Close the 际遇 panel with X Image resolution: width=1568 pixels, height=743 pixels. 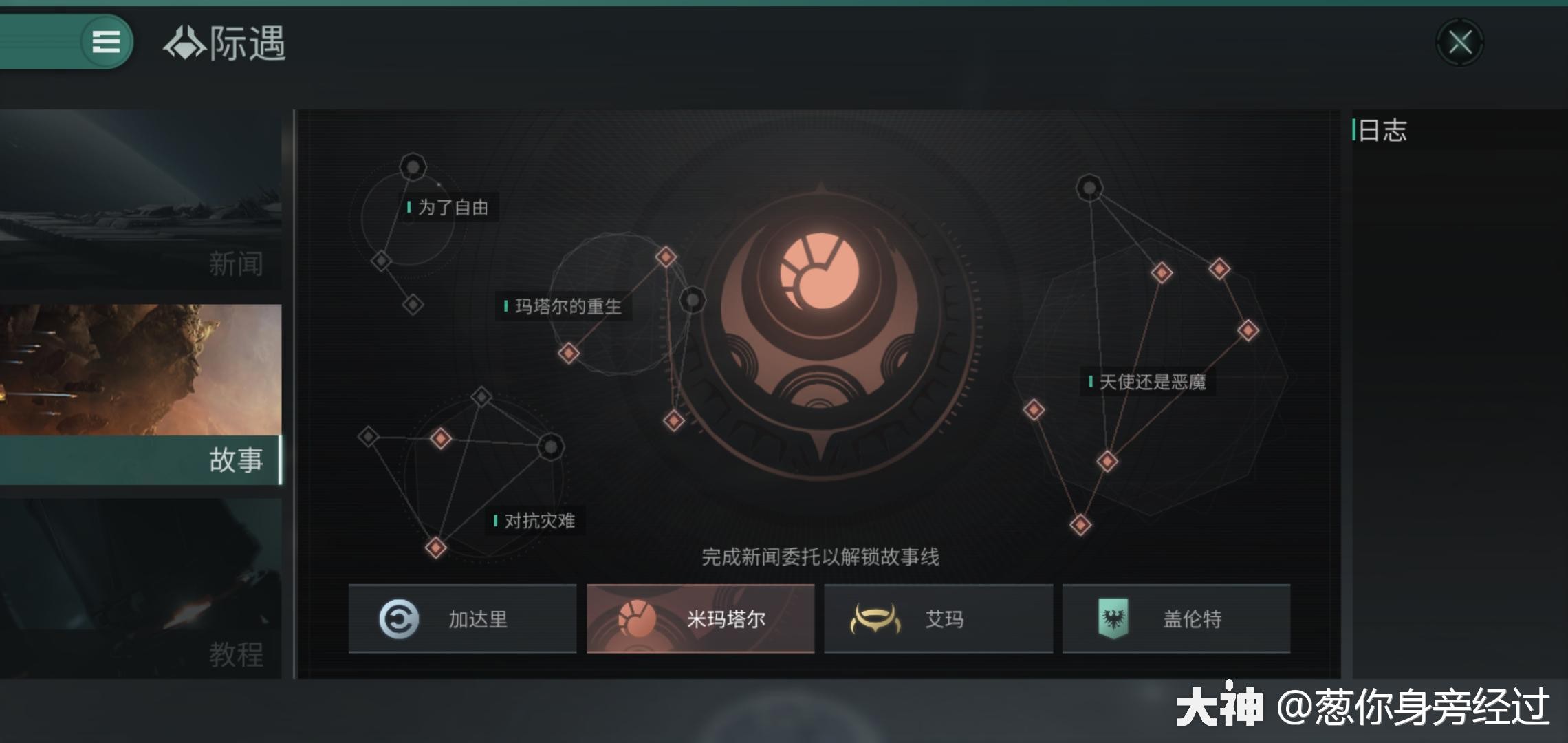coord(1459,42)
